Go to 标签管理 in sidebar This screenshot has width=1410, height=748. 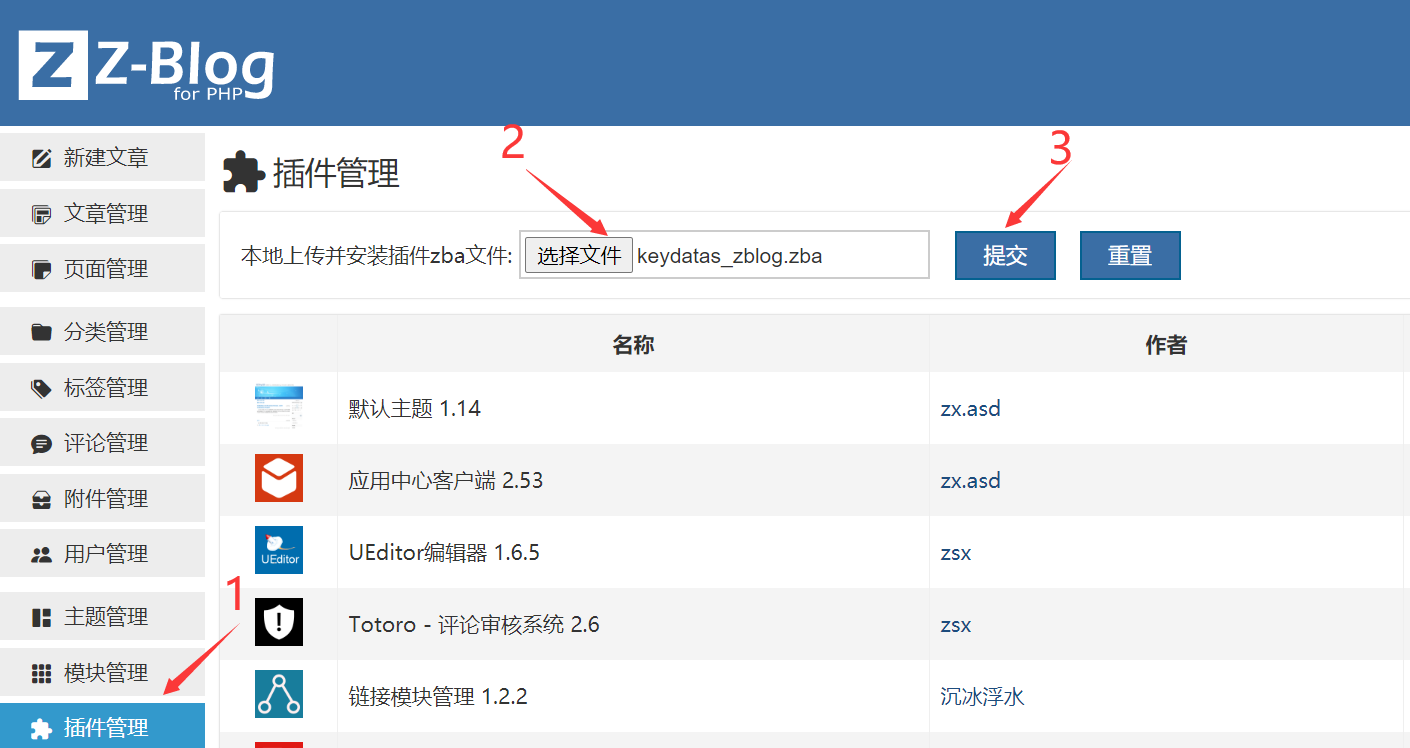pos(102,387)
